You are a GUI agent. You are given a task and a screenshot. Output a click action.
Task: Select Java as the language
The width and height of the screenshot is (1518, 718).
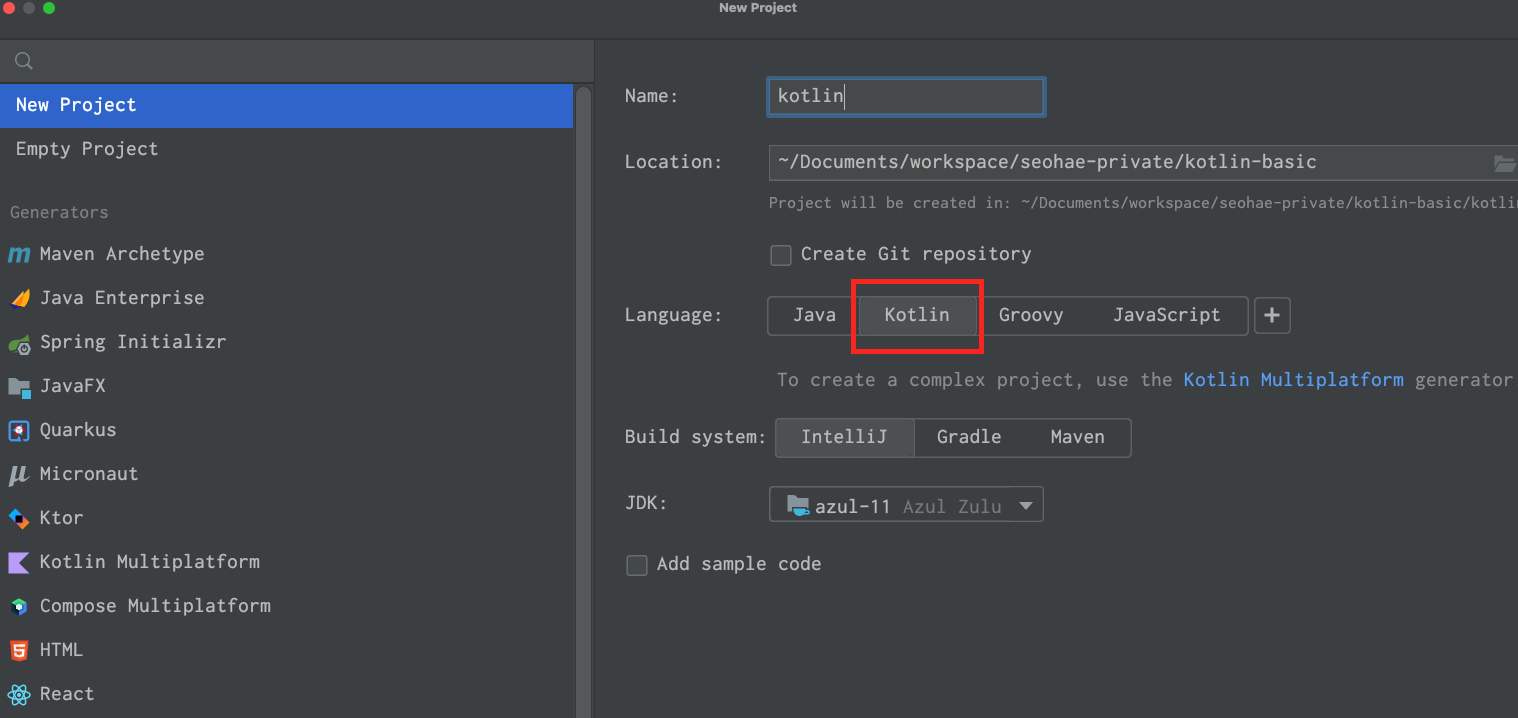click(814, 315)
